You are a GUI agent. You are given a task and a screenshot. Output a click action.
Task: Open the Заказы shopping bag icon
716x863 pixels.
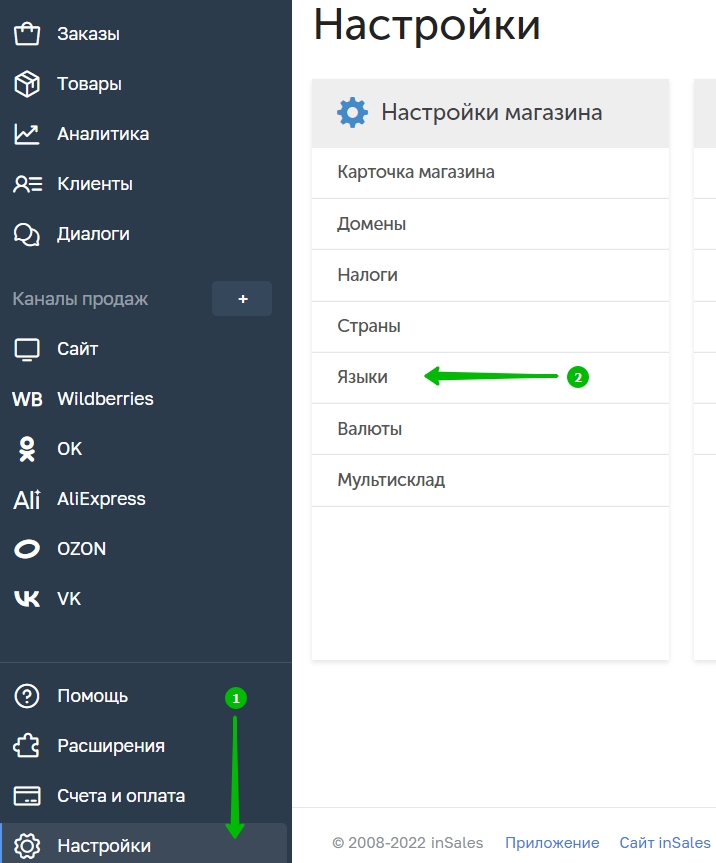click(27, 34)
